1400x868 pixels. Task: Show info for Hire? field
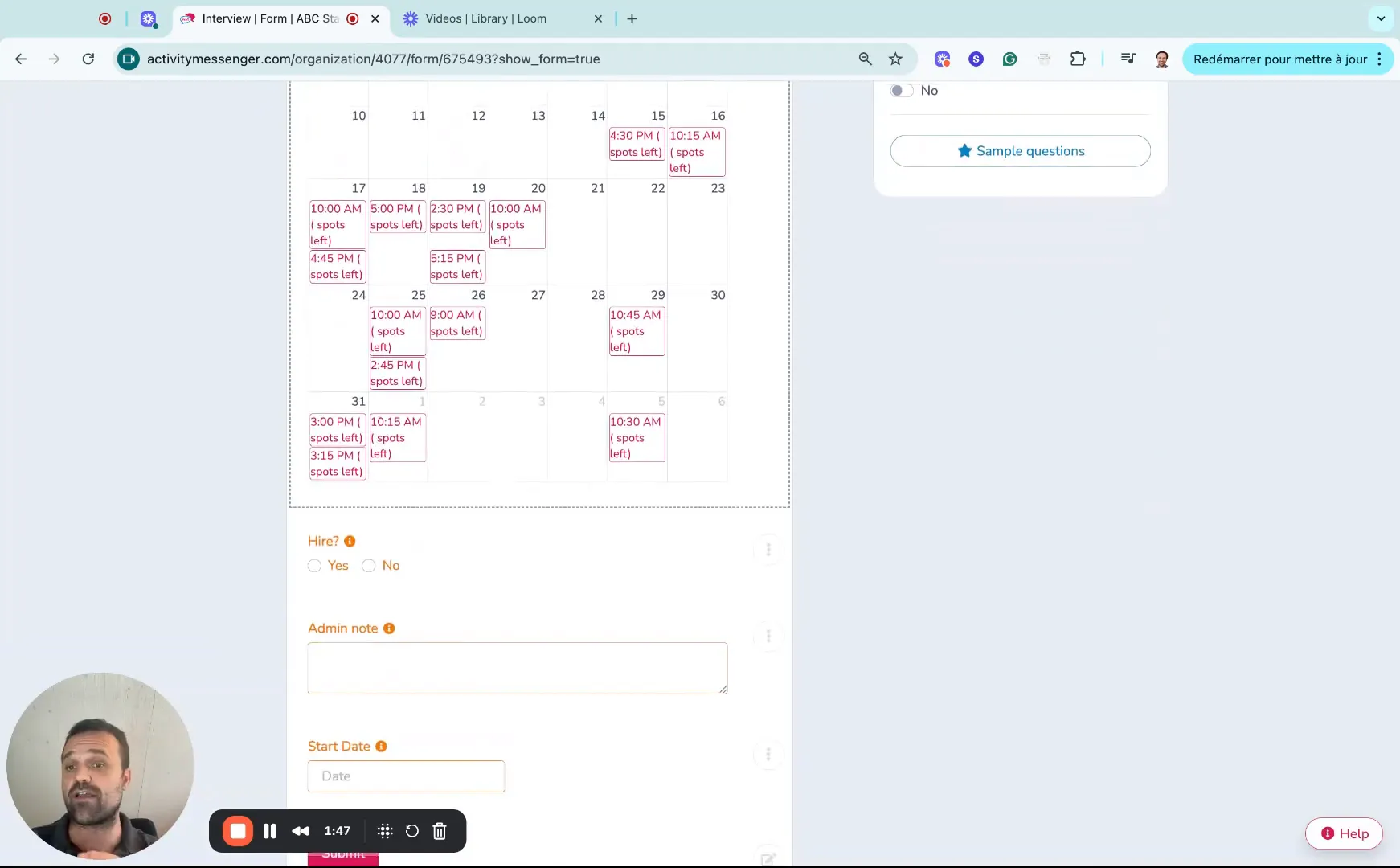coord(350,542)
